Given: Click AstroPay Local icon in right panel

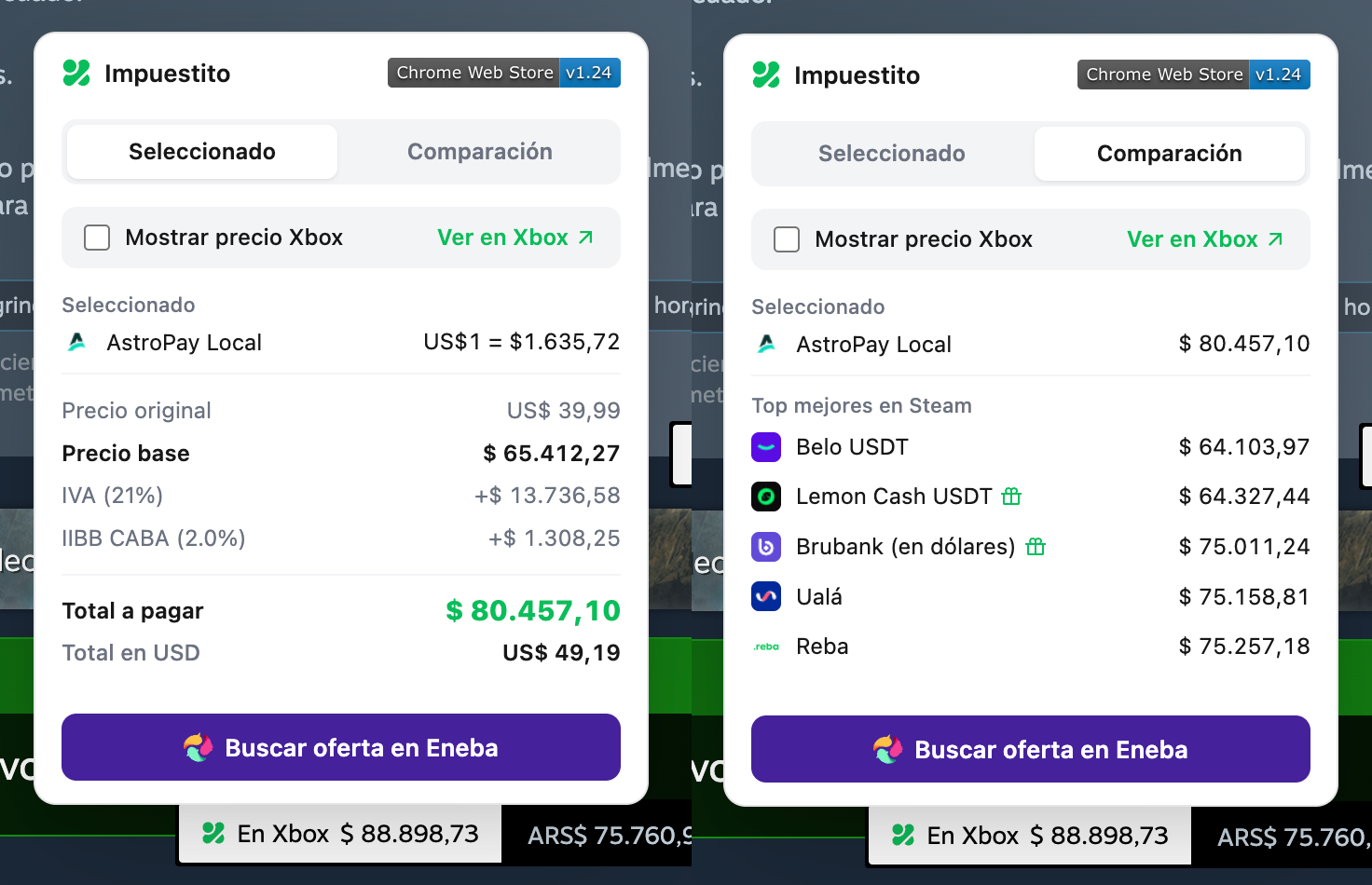Looking at the screenshot, I should 767,344.
